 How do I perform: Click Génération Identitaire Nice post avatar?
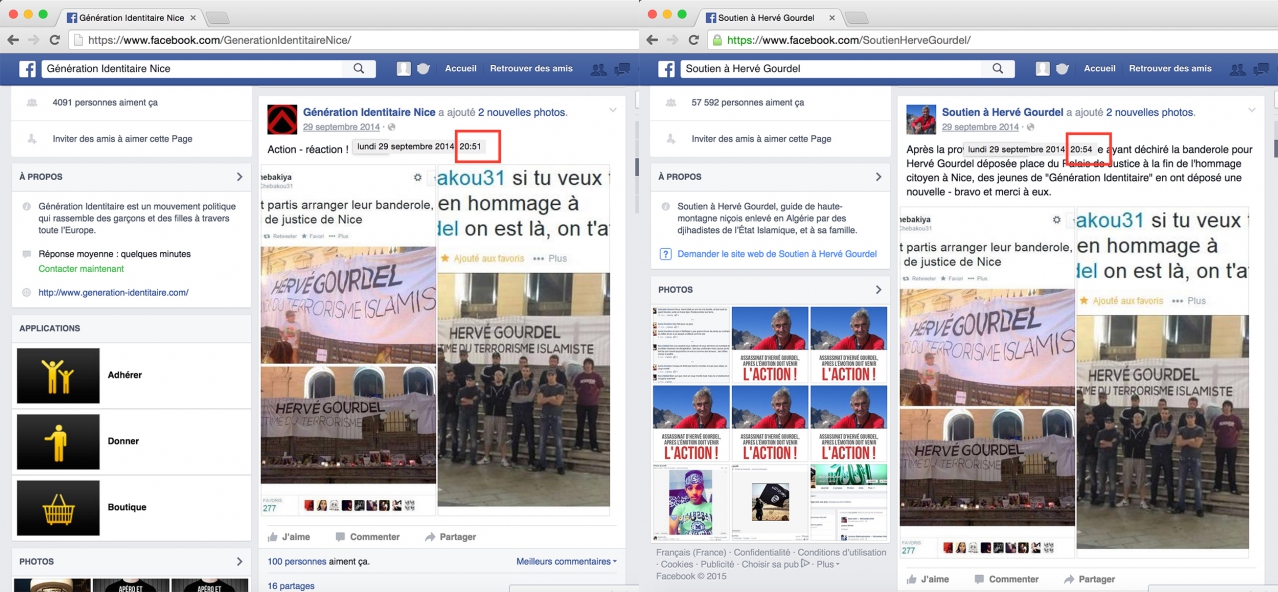[x=282, y=119]
